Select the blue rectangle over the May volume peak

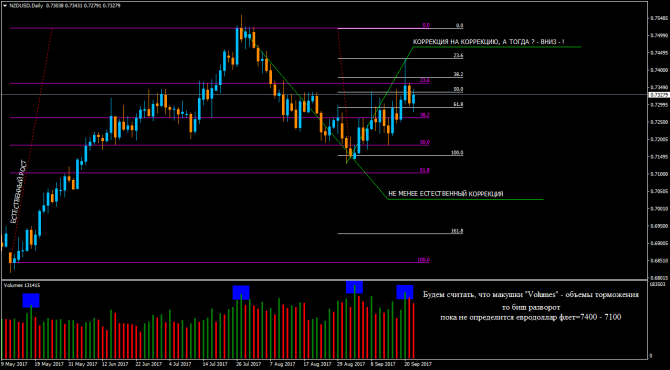pyautogui.click(x=31, y=300)
